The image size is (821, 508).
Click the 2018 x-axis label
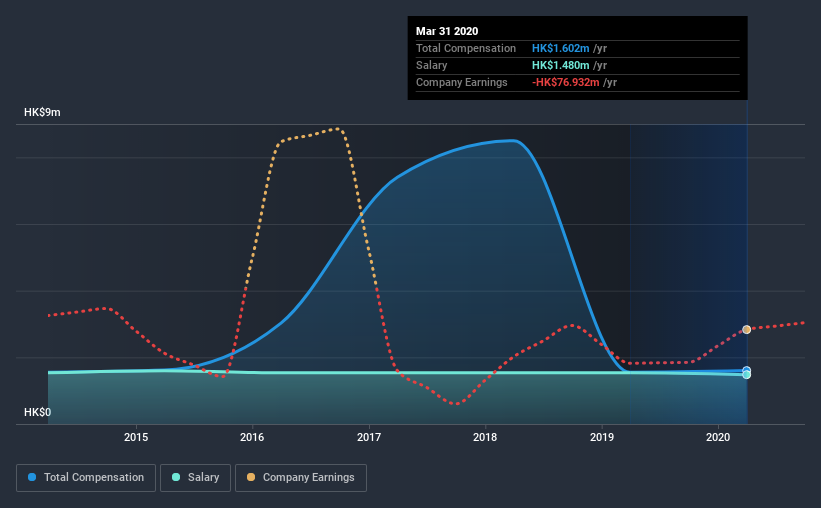(x=485, y=437)
